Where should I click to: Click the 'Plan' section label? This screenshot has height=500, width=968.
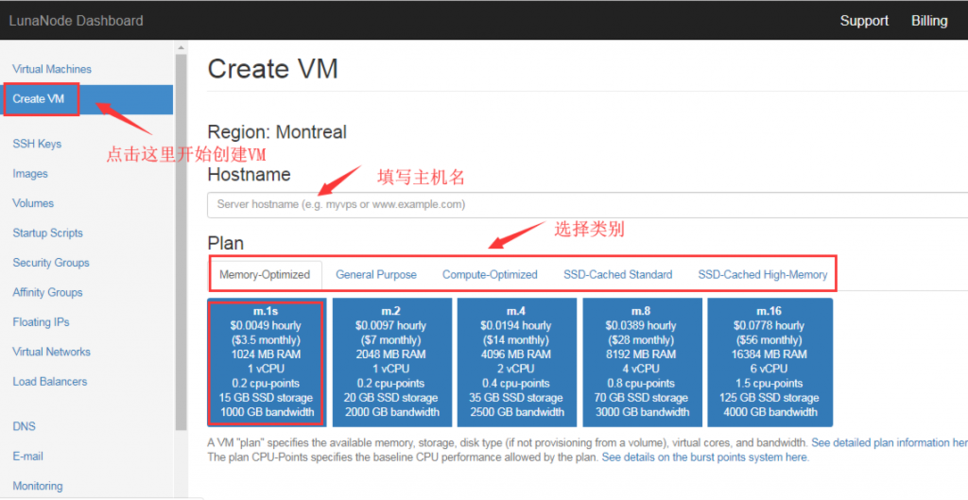[x=225, y=243]
